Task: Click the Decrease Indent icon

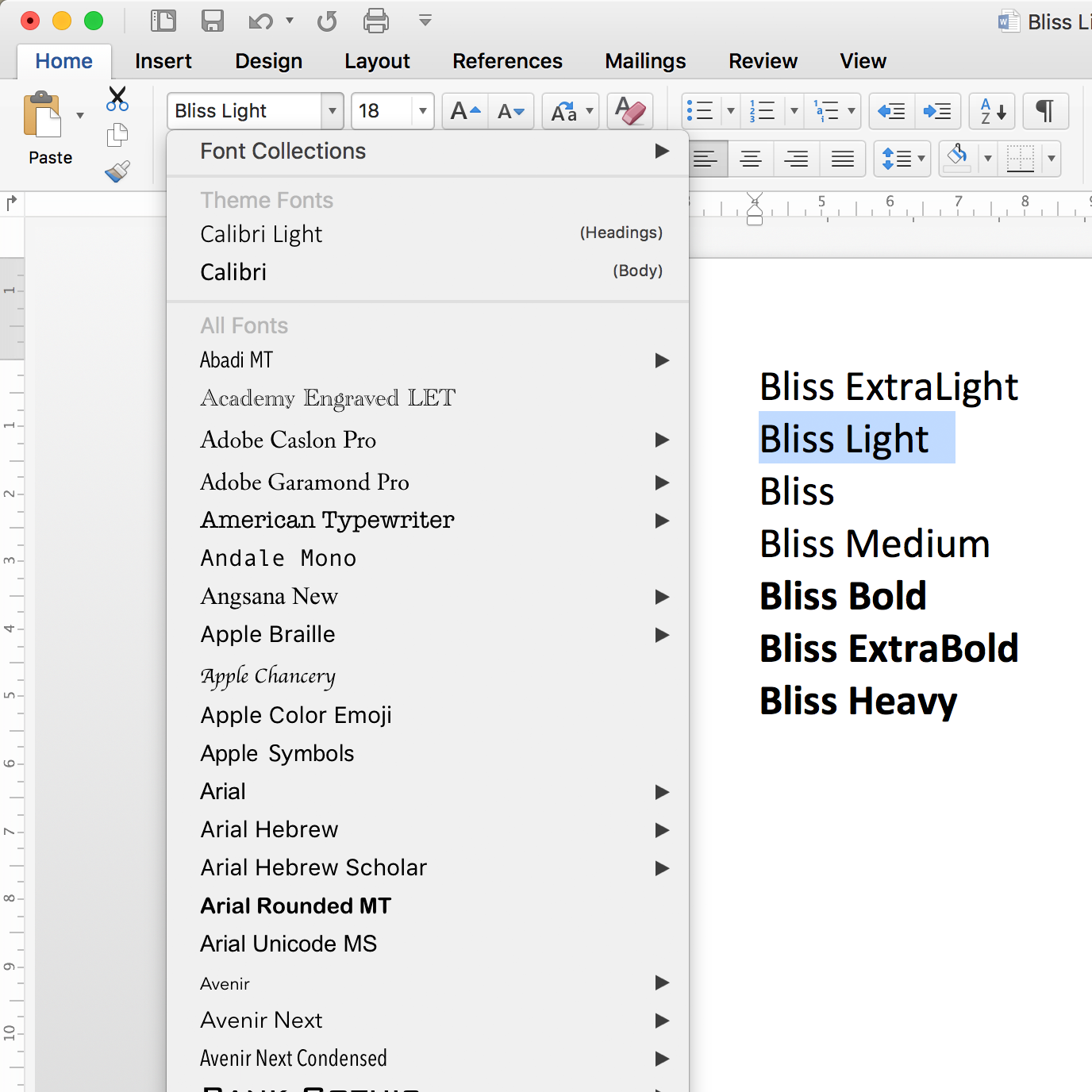Action: click(x=892, y=111)
